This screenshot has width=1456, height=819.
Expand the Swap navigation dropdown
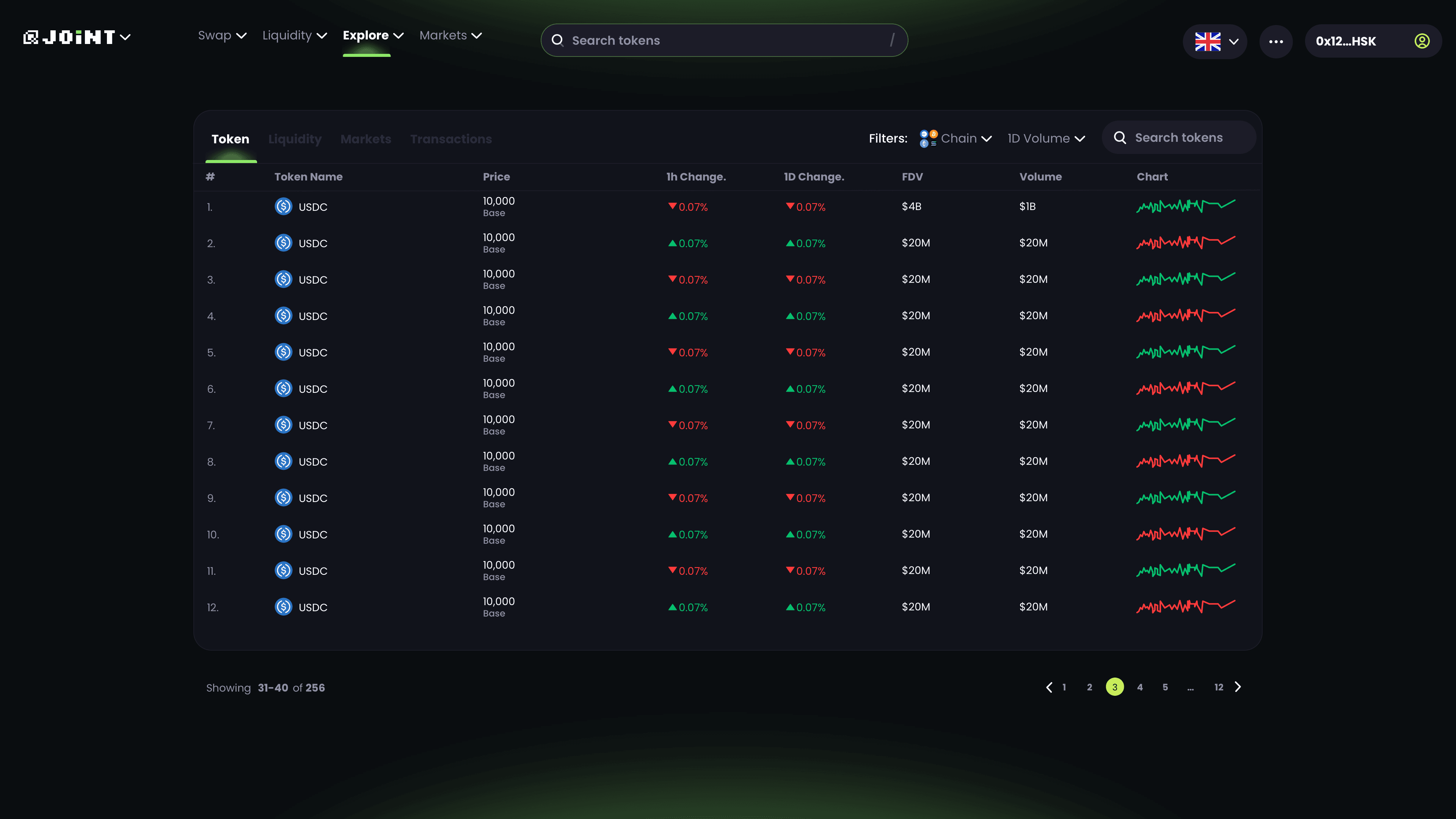222,36
